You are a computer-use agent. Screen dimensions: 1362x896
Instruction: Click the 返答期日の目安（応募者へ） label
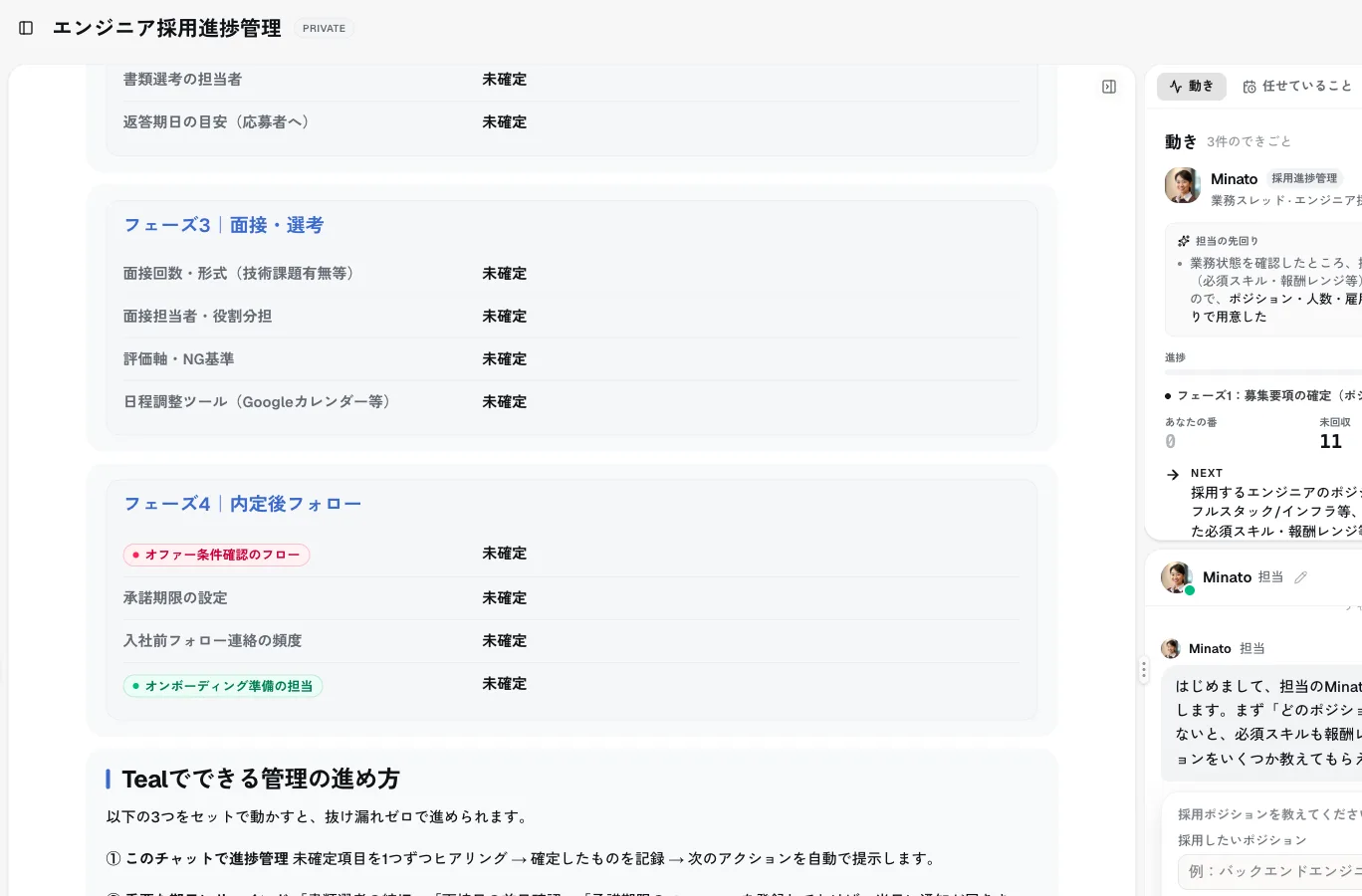click(219, 121)
